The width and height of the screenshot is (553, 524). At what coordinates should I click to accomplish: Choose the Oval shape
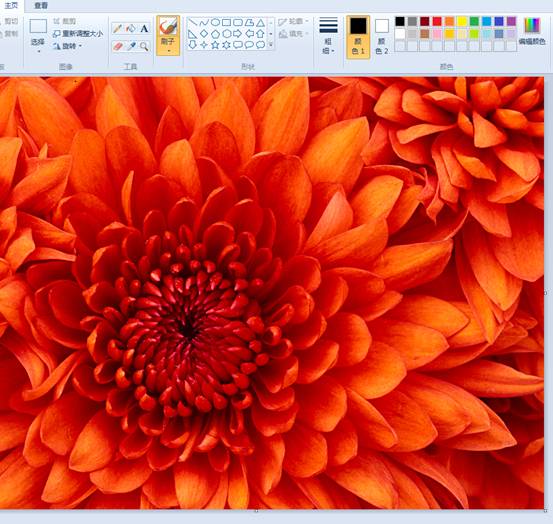click(x=215, y=23)
